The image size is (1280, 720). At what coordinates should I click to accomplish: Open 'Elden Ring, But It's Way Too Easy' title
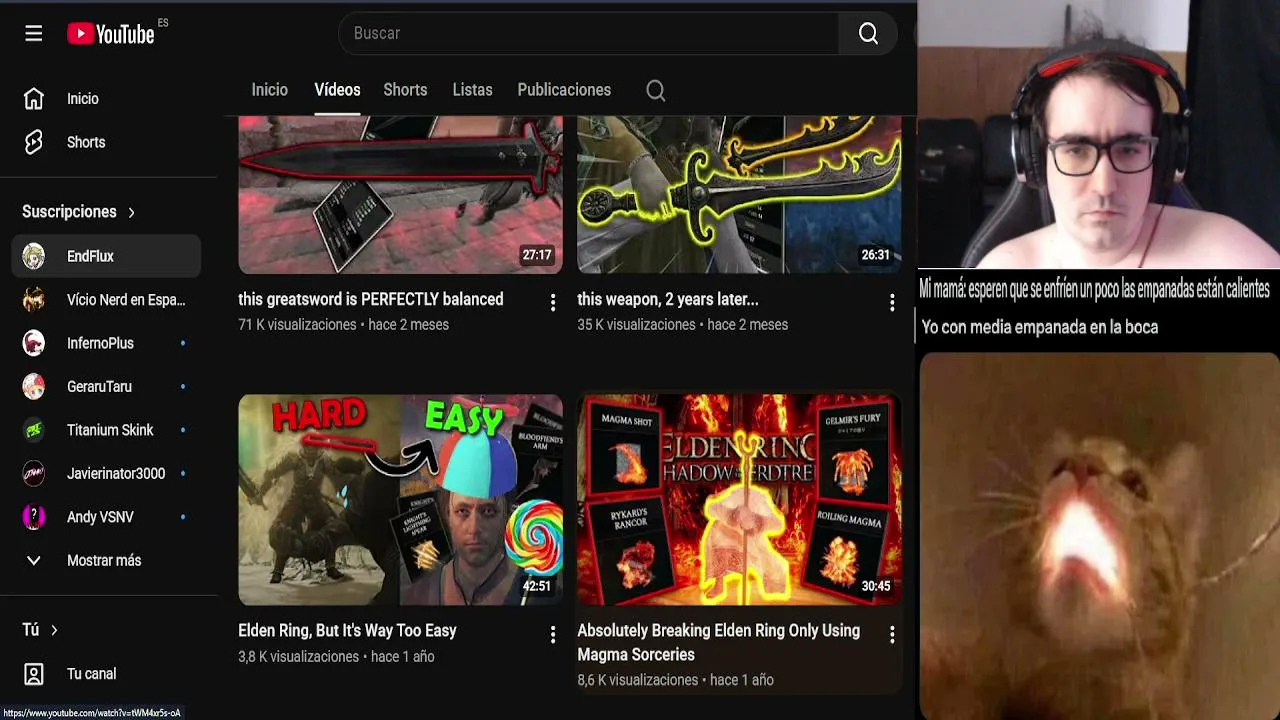[347, 631]
